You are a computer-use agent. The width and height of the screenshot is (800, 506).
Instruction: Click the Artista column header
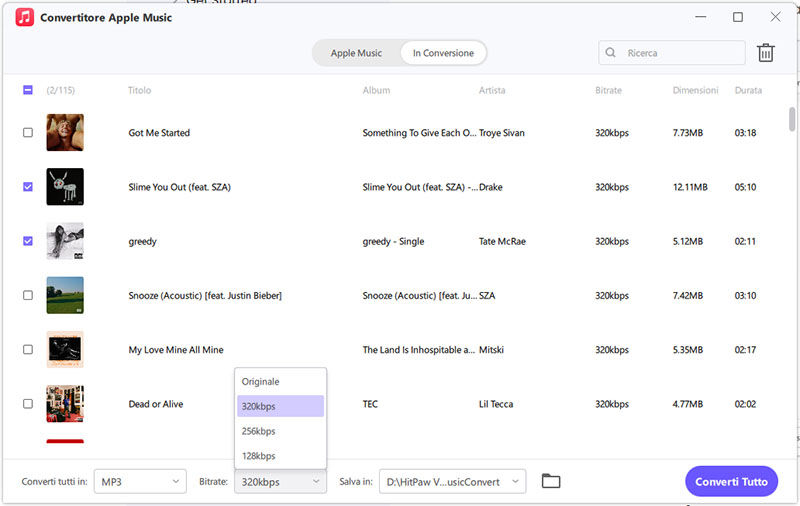492,90
